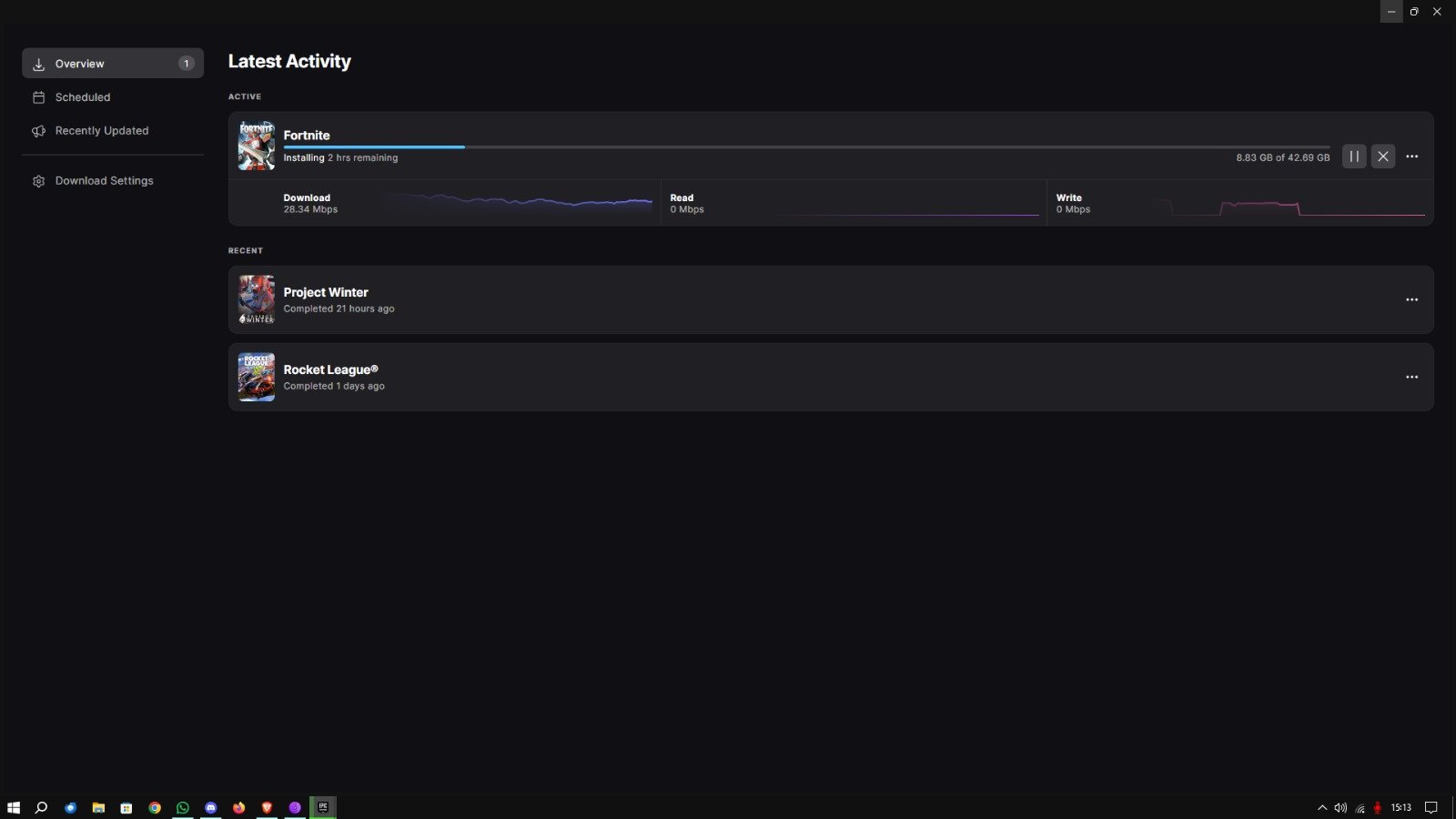Open the Recently Updated section

[x=101, y=131]
